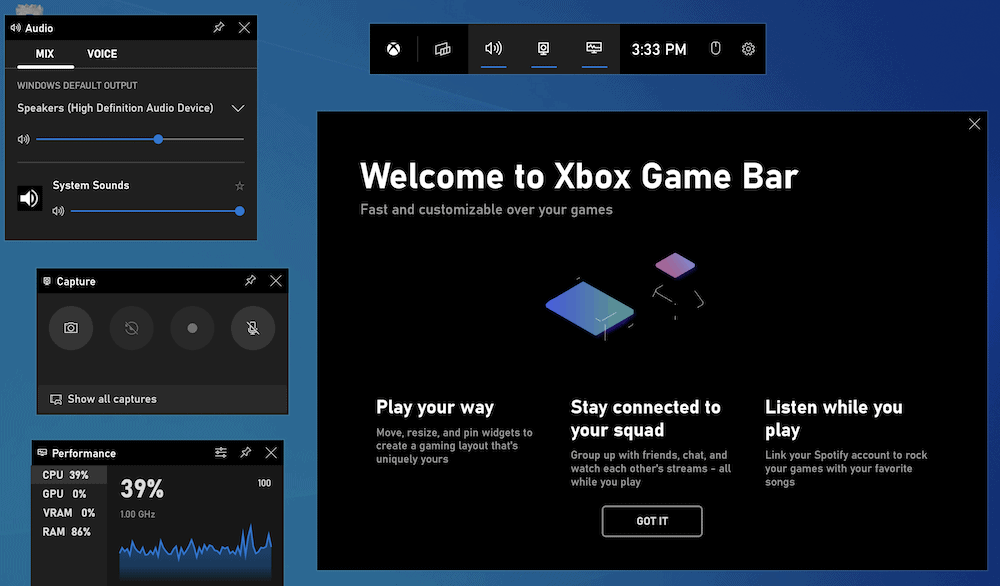Start recording with the record button
This screenshot has width=1000, height=586.
pyautogui.click(x=192, y=328)
